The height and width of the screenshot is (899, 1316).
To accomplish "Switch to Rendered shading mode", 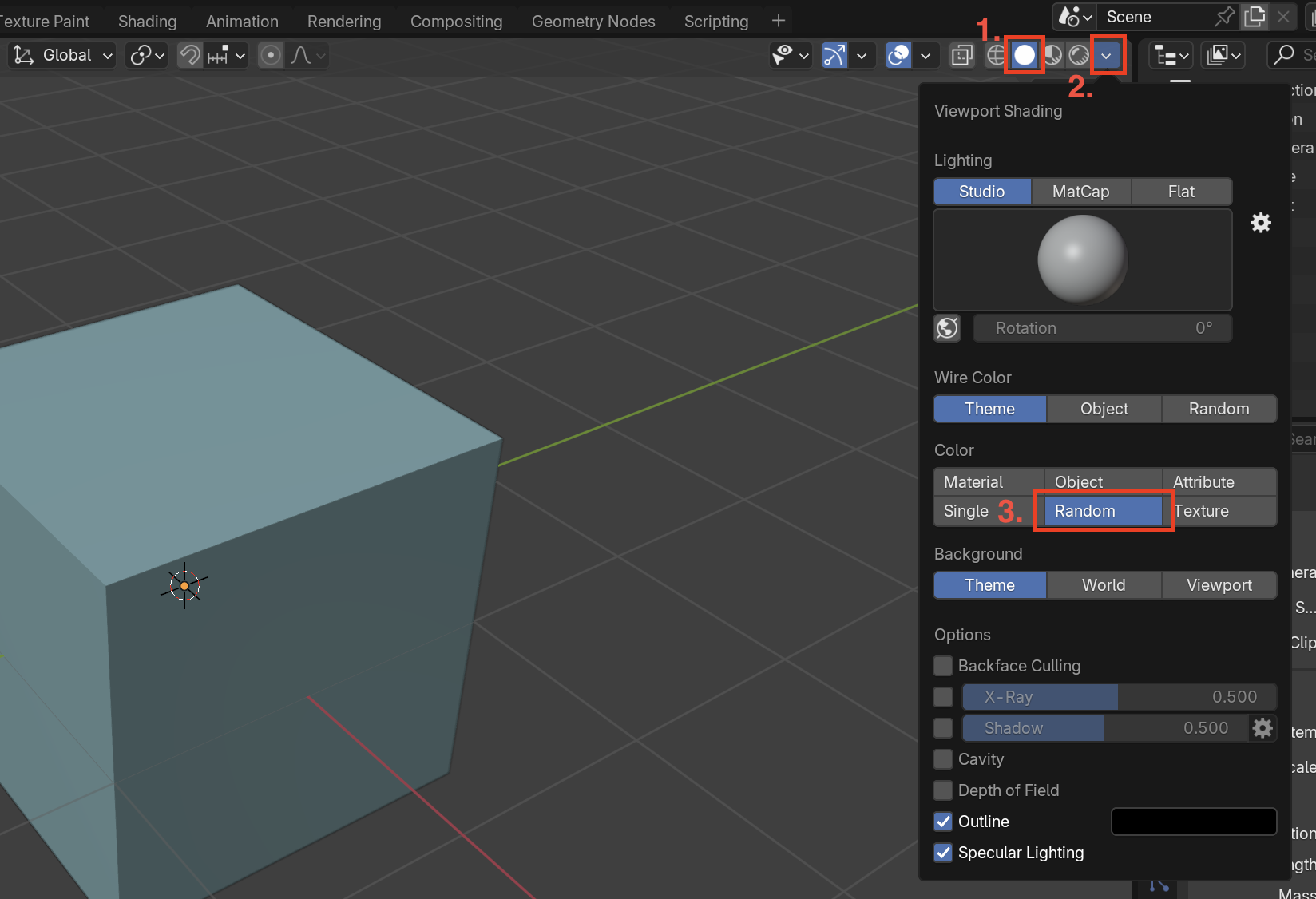I will click(x=1079, y=55).
